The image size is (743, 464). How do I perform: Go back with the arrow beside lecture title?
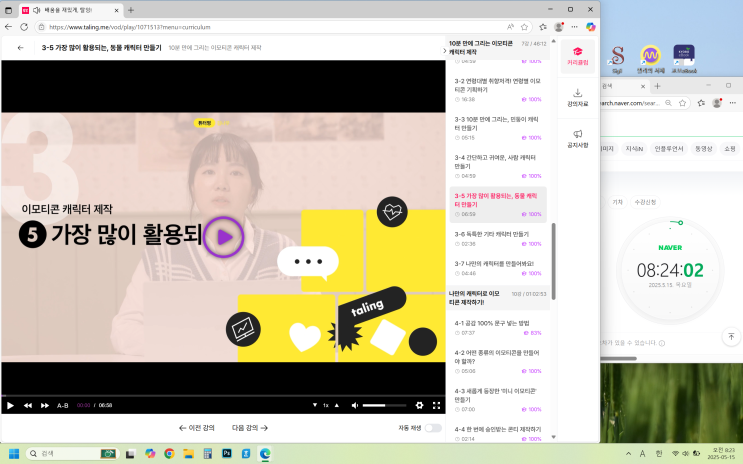point(20,47)
